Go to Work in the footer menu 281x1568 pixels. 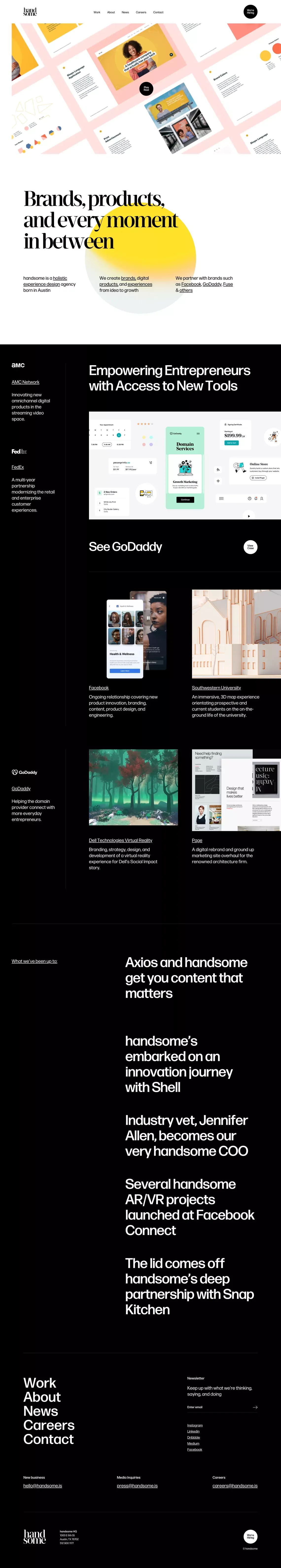coord(39,1383)
